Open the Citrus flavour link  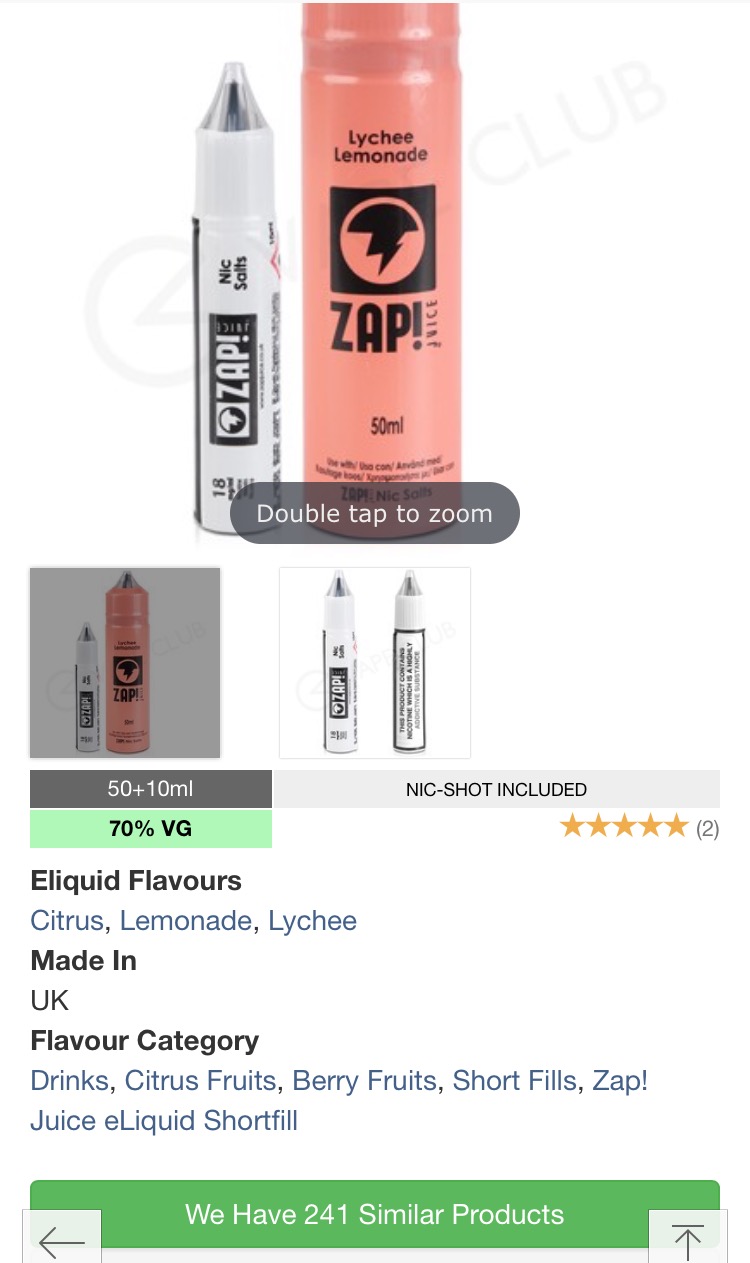[67, 920]
